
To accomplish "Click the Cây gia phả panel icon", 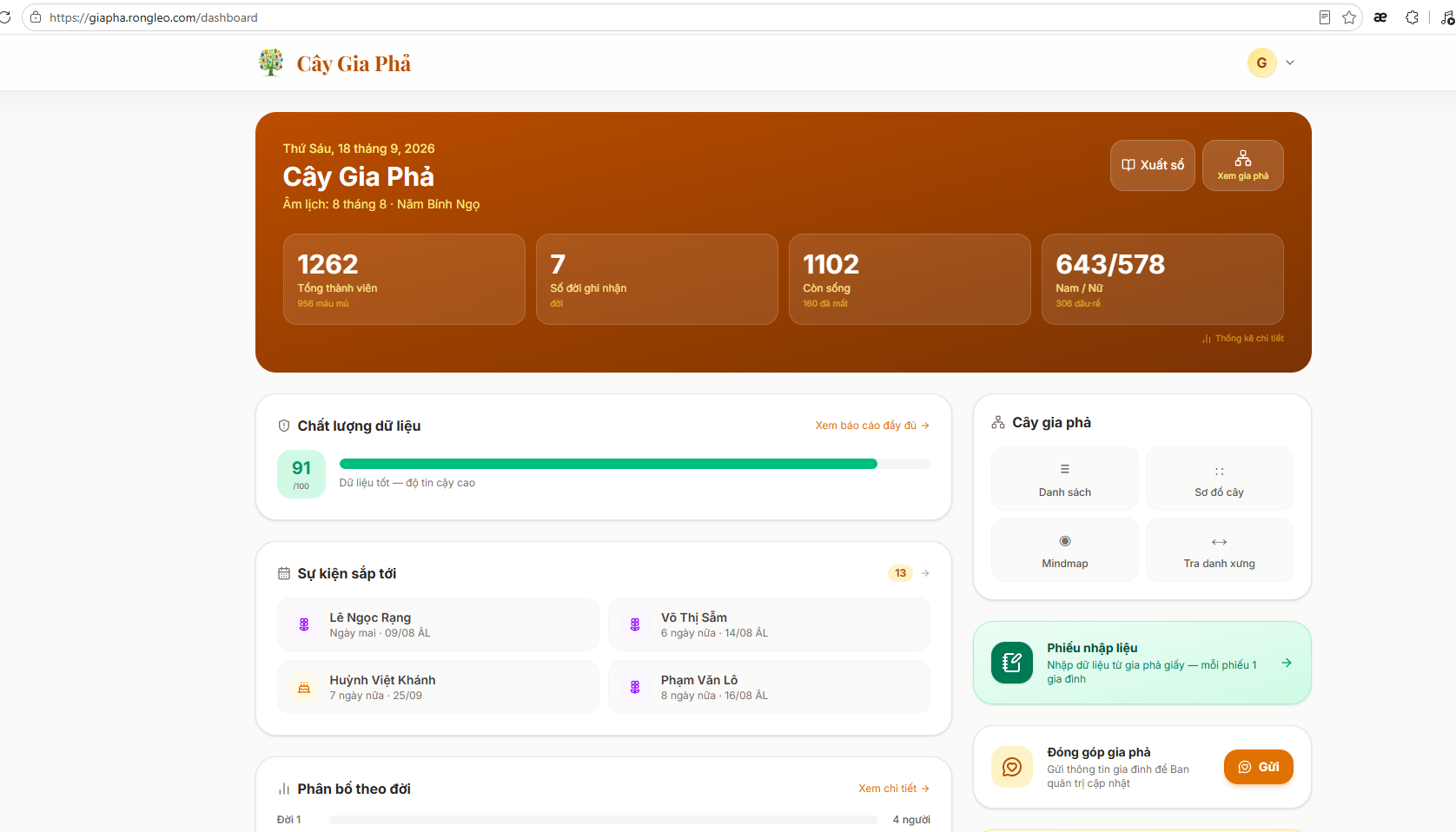I will (x=998, y=423).
